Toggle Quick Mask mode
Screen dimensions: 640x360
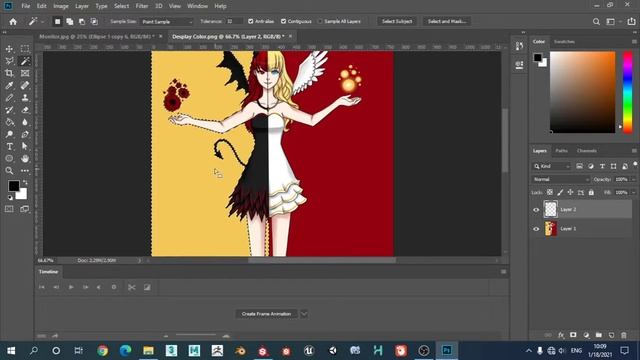coord(9,209)
